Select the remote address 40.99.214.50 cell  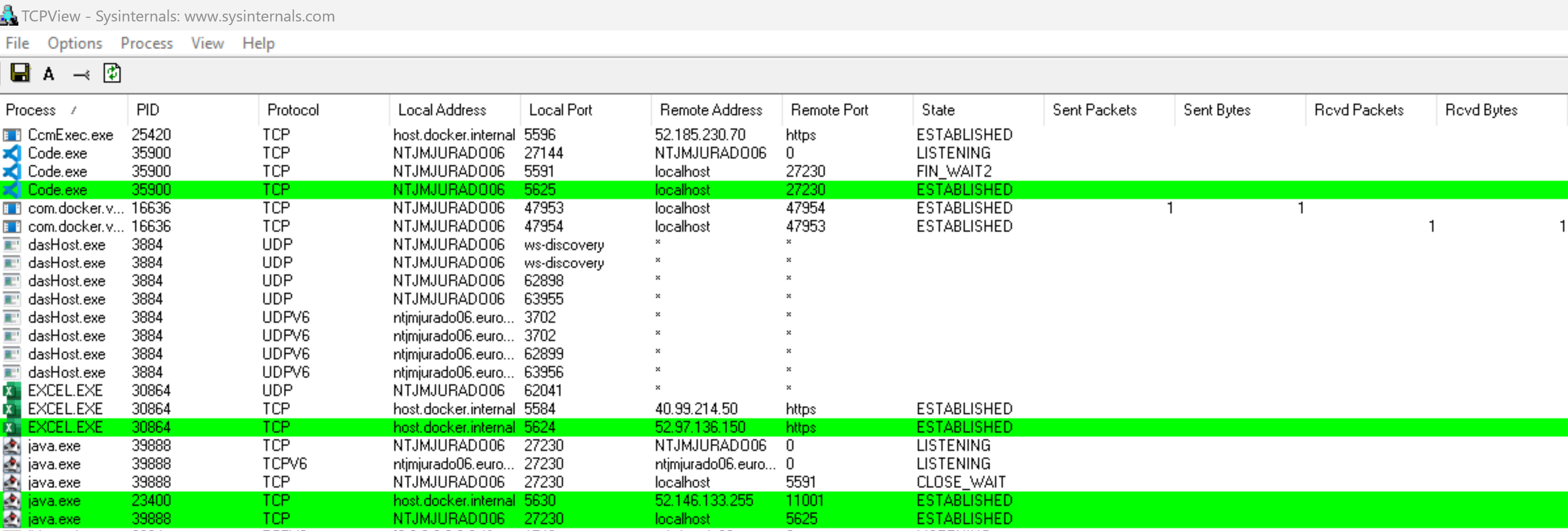(x=696, y=409)
